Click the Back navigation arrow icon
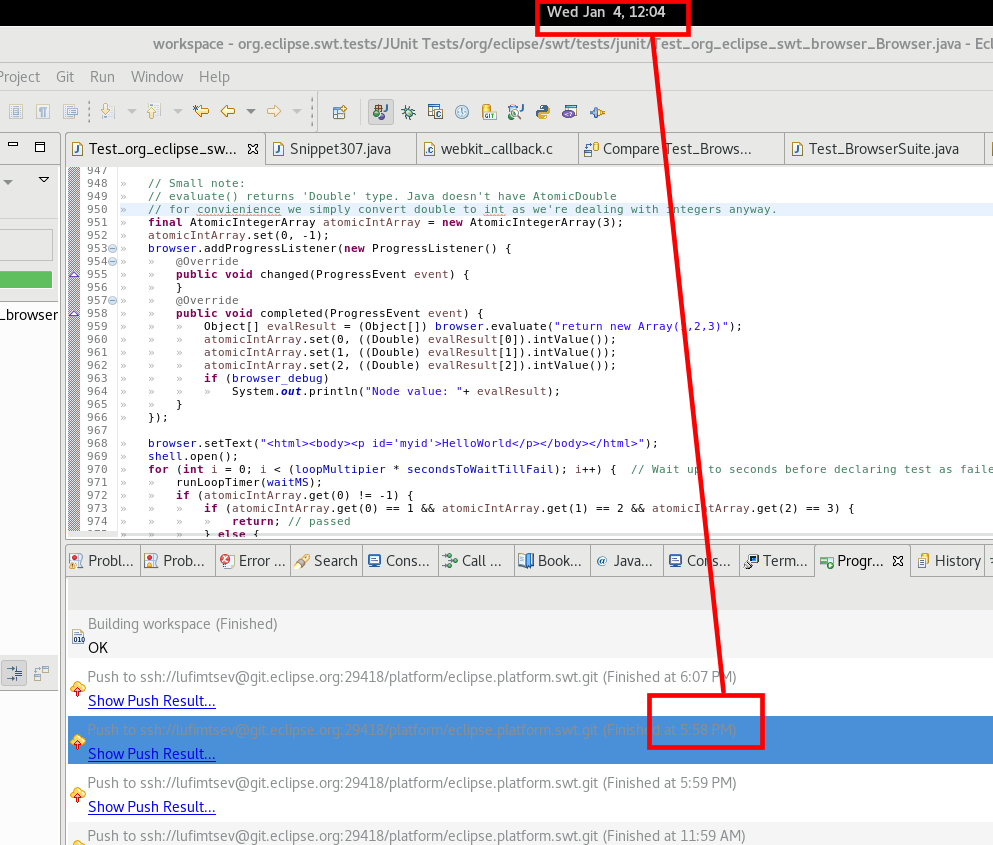 click(228, 111)
